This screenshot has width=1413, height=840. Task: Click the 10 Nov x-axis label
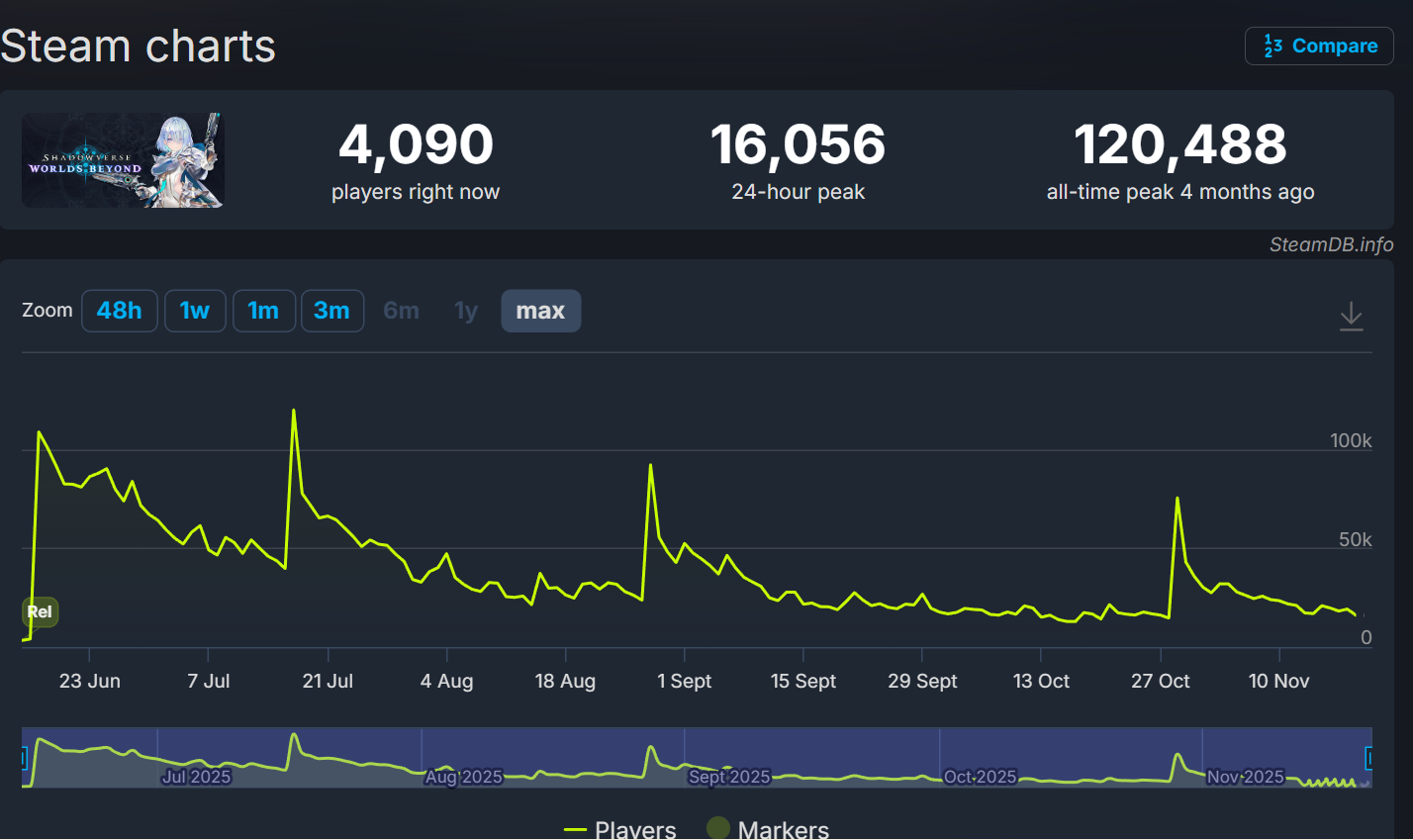[x=1278, y=681]
